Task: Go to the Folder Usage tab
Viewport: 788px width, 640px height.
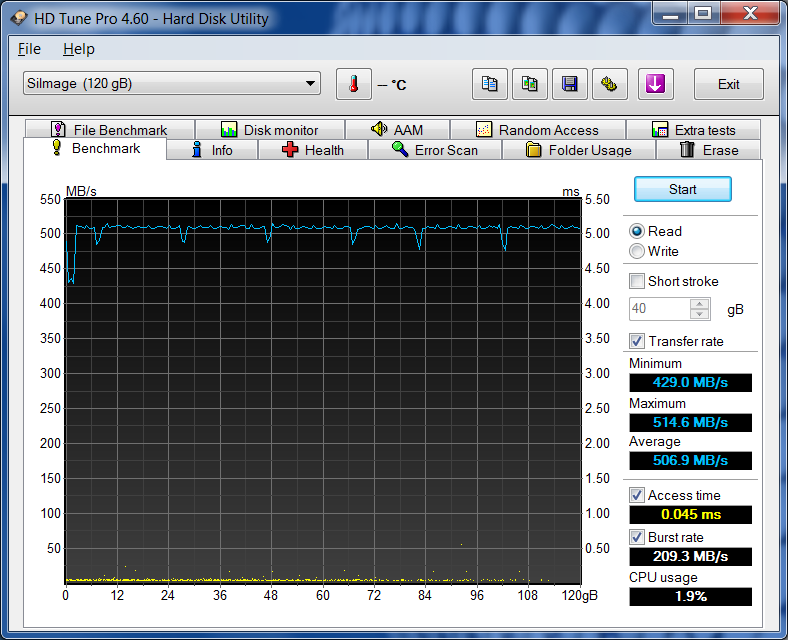Action: click(x=579, y=150)
